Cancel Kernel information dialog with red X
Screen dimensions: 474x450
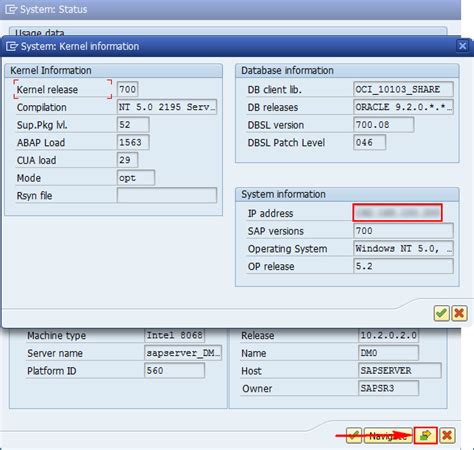coord(459,313)
